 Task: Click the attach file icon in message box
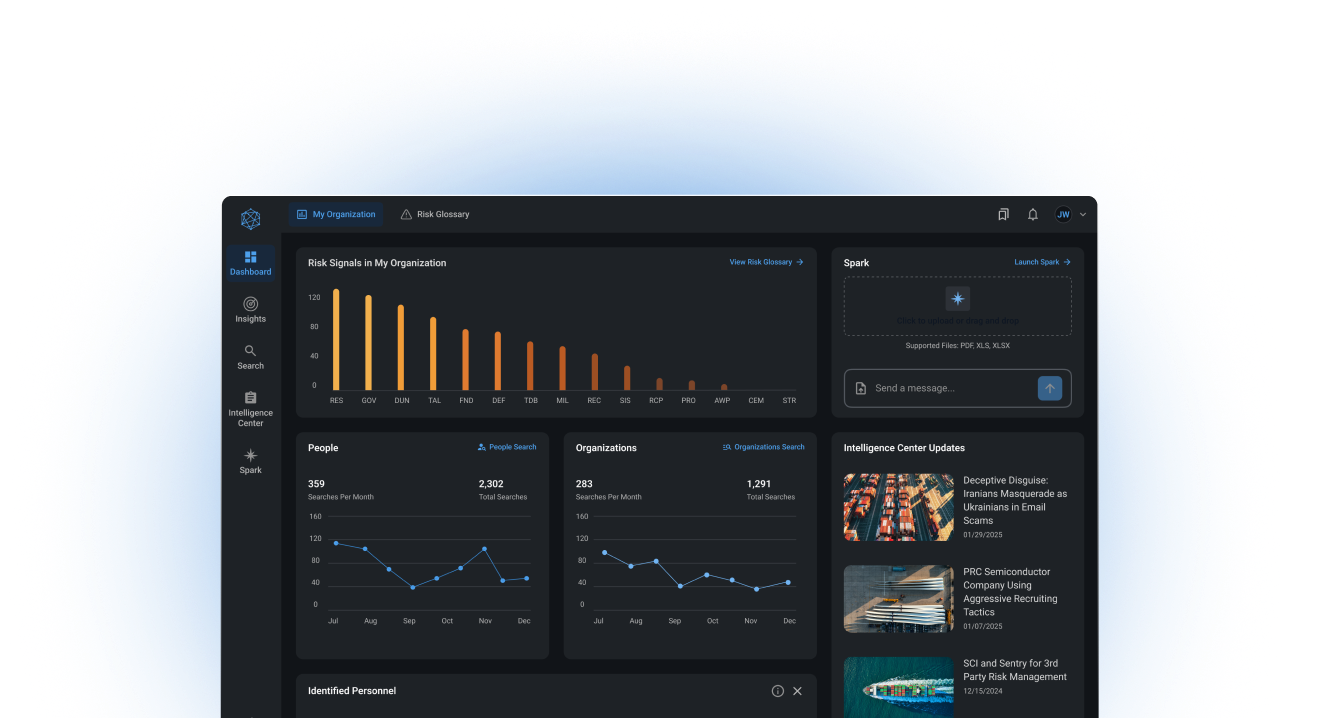pos(861,388)
